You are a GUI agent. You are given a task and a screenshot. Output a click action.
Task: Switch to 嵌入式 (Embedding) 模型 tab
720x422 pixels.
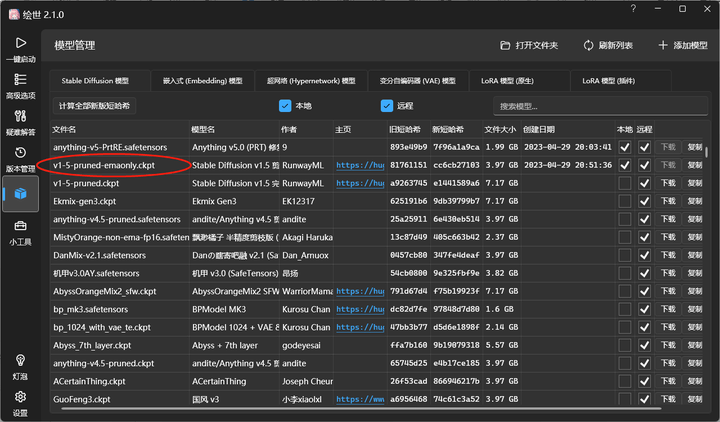click(x=202, y=81)
